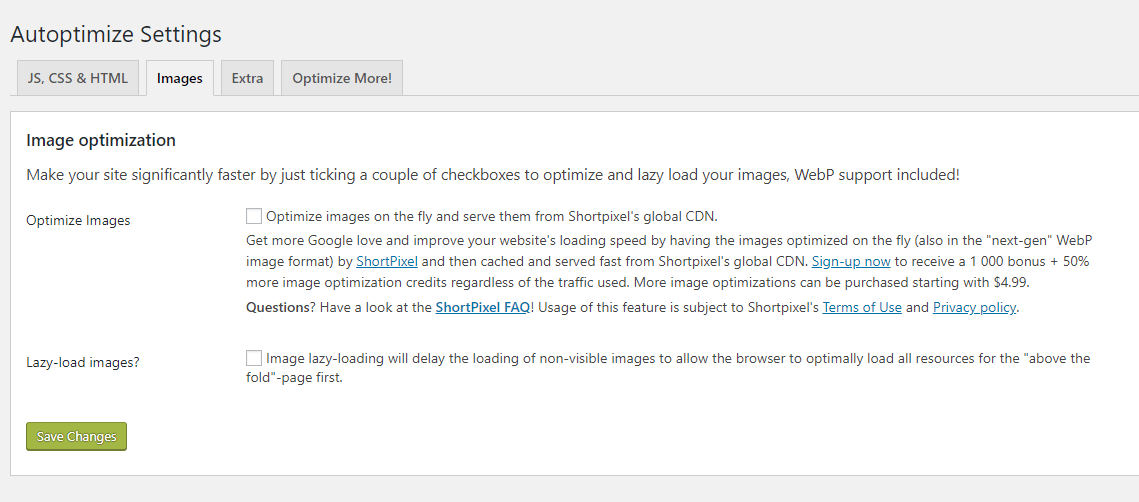Select the Images tab
1139x502 pixels.
tap(180, 78)
